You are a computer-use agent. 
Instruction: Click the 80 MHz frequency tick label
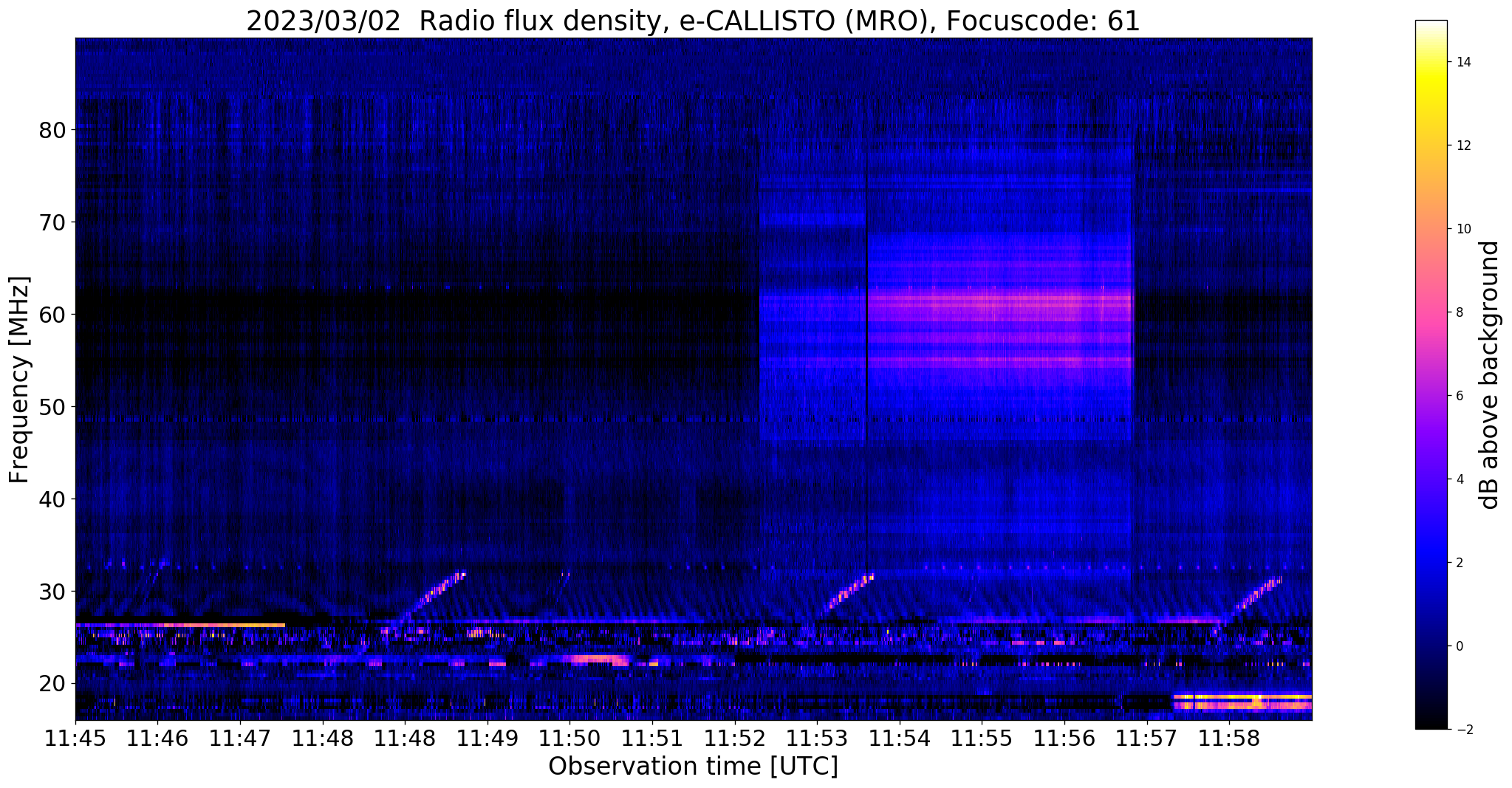point(52,130)
